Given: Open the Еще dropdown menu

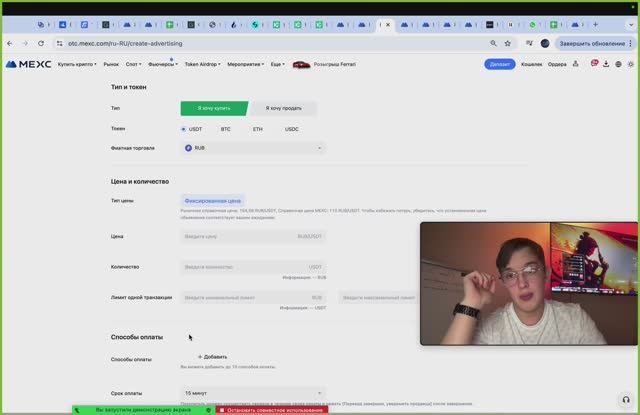Looking at the screenshot, I should click(278, 64).
